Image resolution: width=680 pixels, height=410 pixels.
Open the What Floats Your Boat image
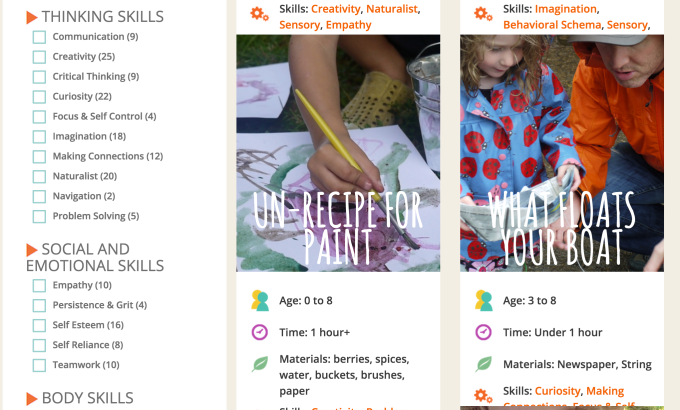coord(562,153)
